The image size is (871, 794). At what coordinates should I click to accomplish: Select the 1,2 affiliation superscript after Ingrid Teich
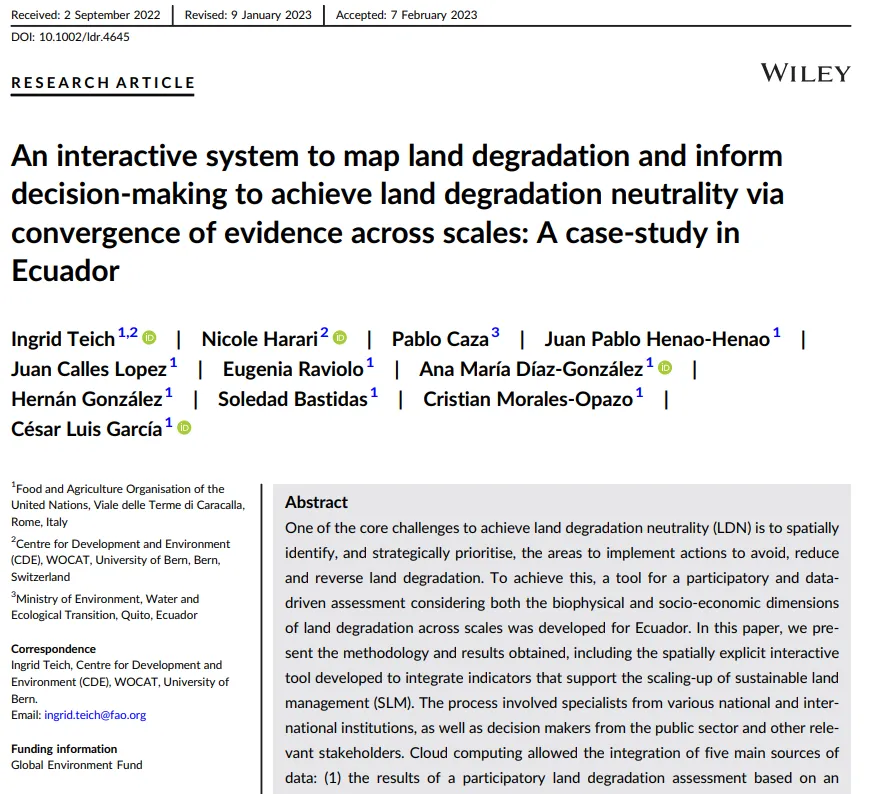(x=128, y=334)
